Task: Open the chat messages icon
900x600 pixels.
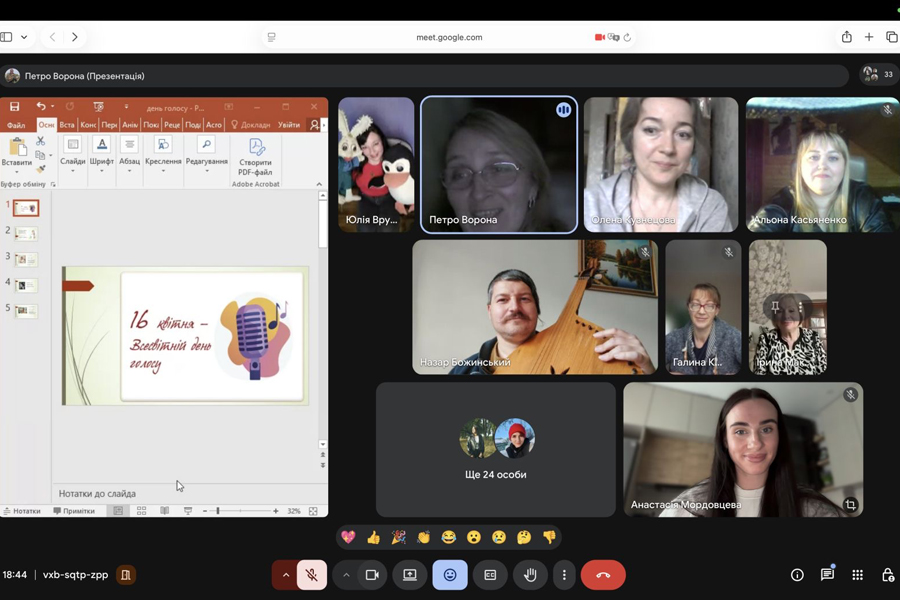Action: point(827,574)
